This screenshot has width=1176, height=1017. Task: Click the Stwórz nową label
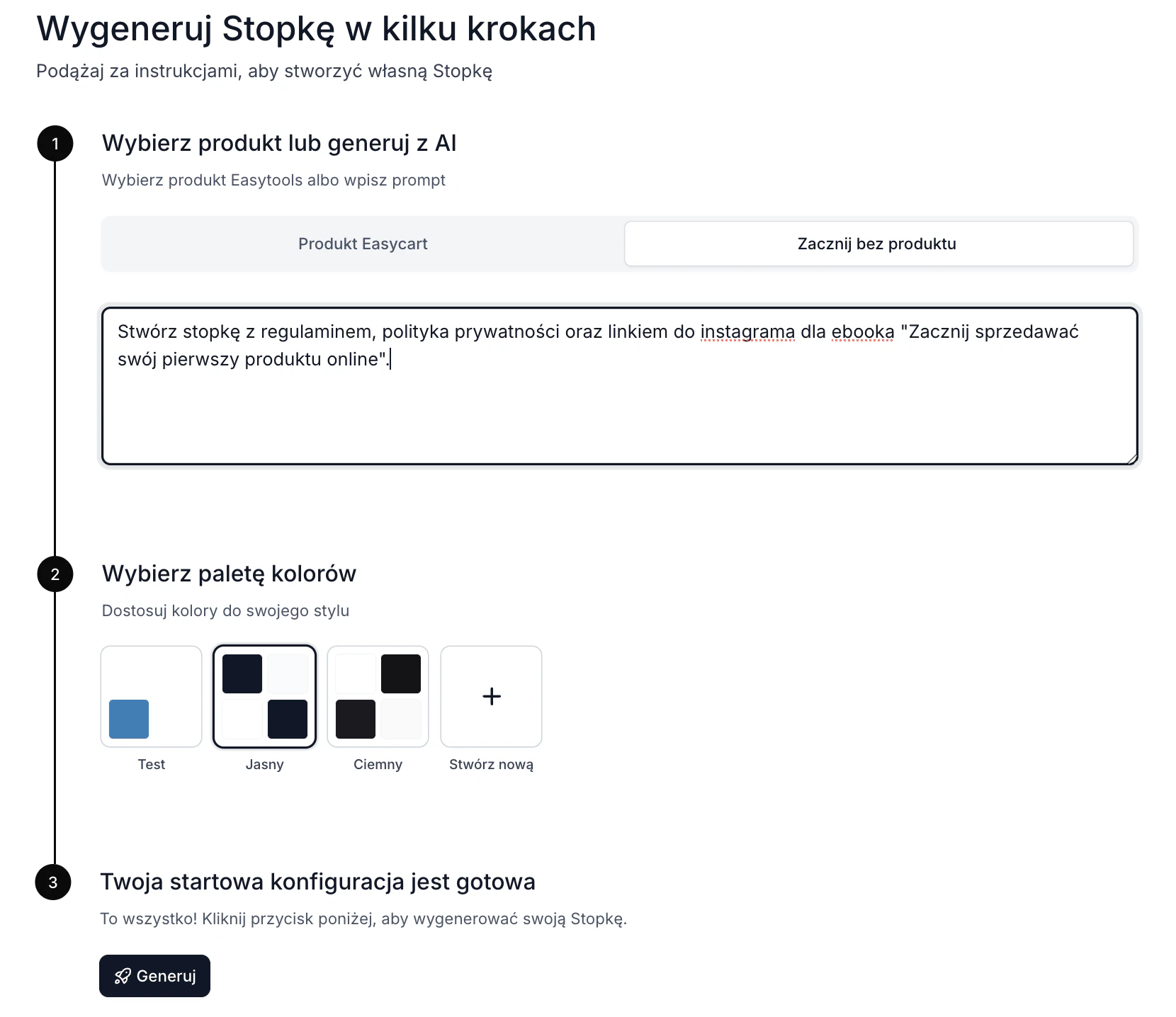click(492, 764)
